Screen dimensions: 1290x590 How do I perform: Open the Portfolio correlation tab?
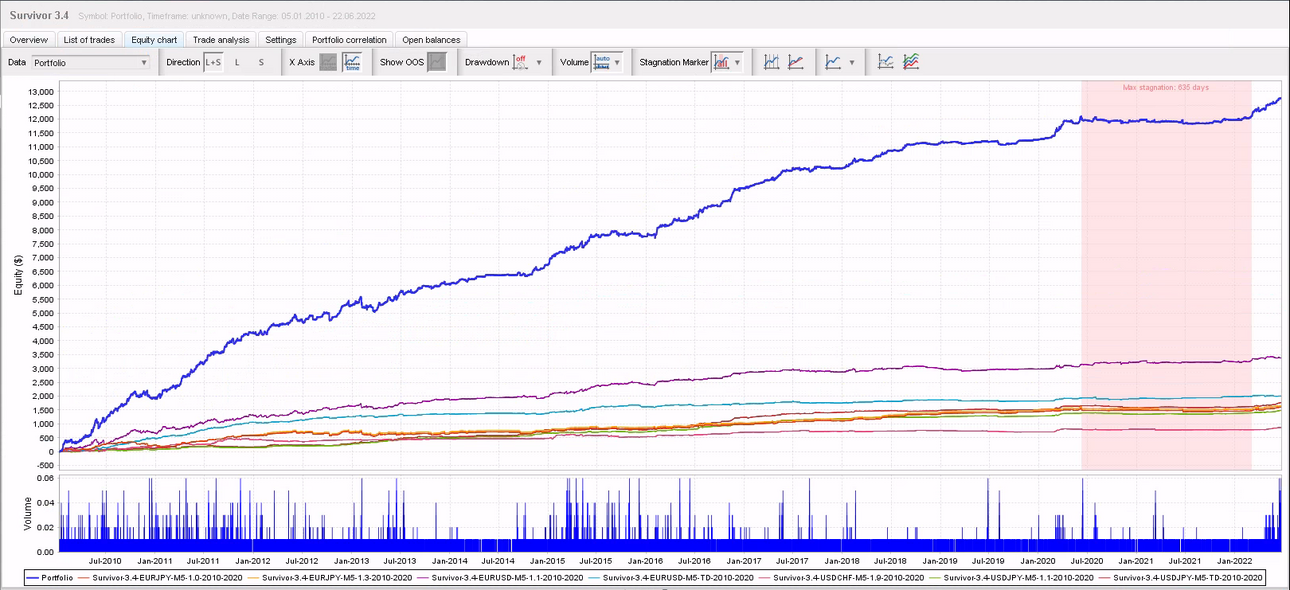coord(349,40)
